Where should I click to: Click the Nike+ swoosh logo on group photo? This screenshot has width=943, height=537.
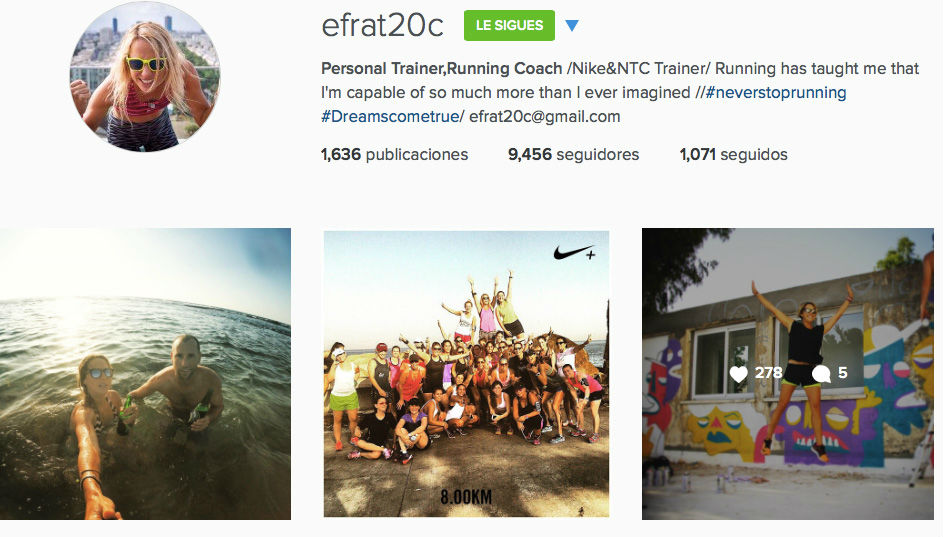(574, 253)
